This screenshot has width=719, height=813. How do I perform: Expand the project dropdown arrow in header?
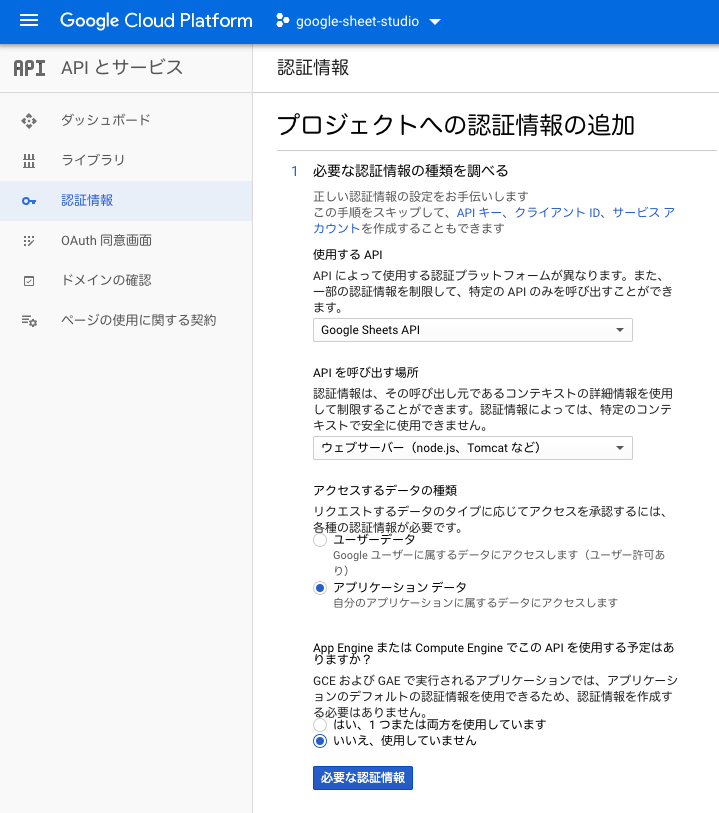pos(435,22)
